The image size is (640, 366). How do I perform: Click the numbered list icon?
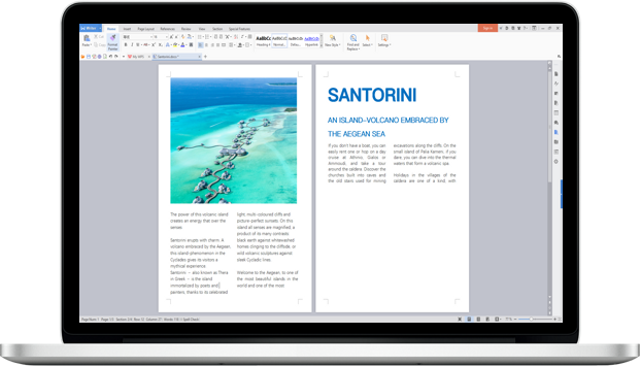point(207,37)
